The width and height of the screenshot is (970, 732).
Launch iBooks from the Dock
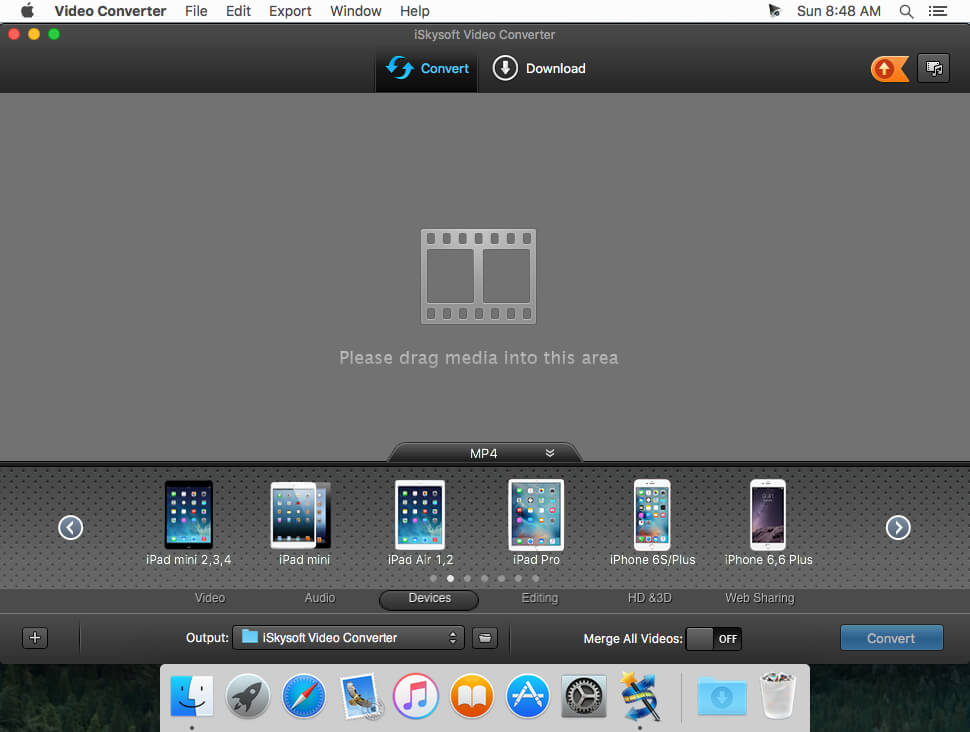pos(471,696)
